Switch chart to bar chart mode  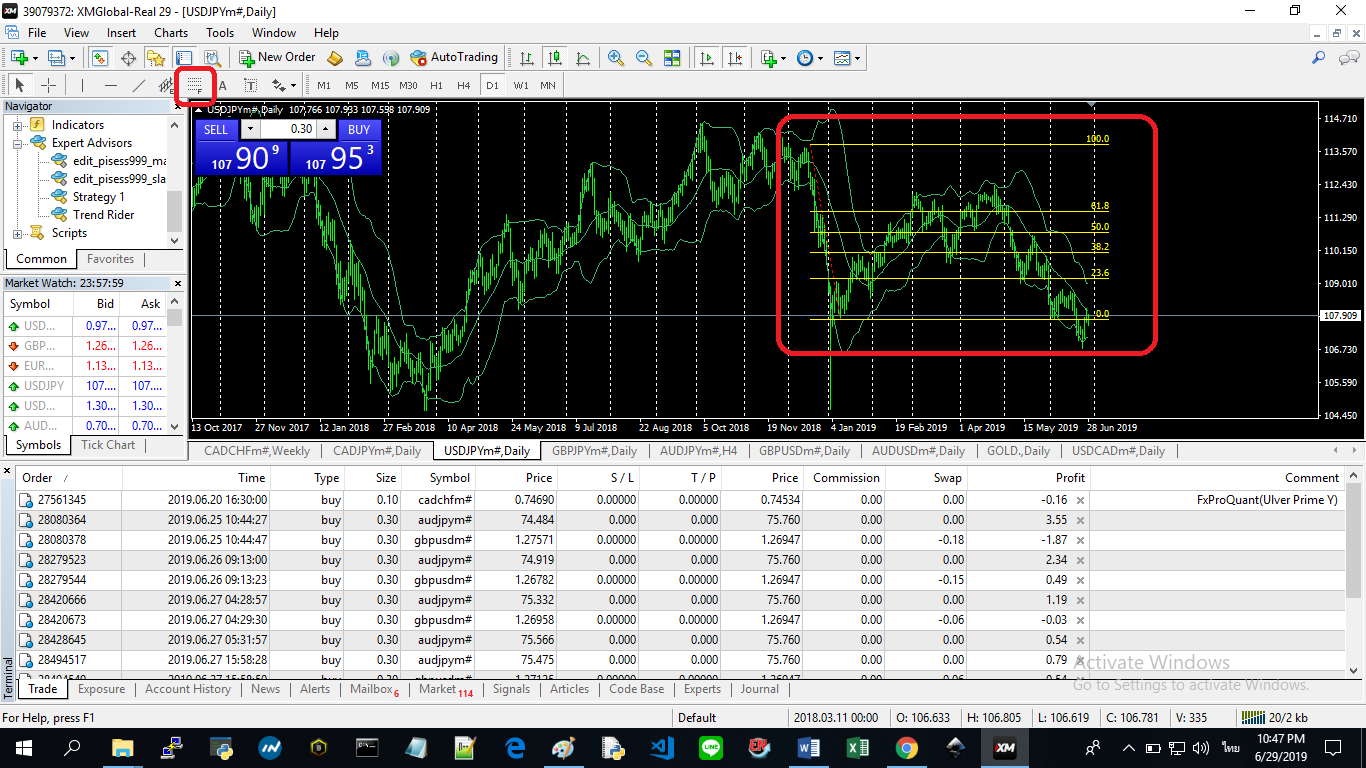tap(526, 58)
